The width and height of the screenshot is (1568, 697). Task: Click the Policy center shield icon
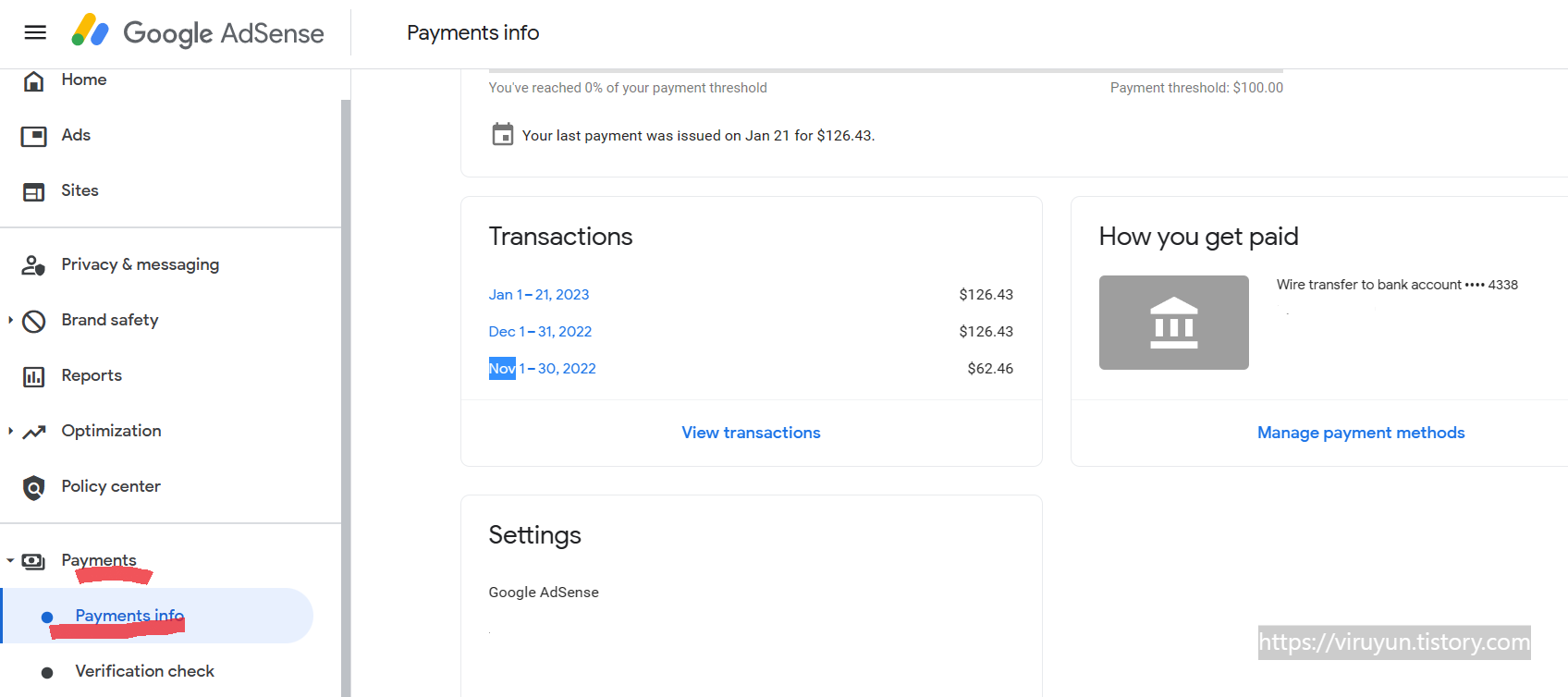tap(33, 487)
